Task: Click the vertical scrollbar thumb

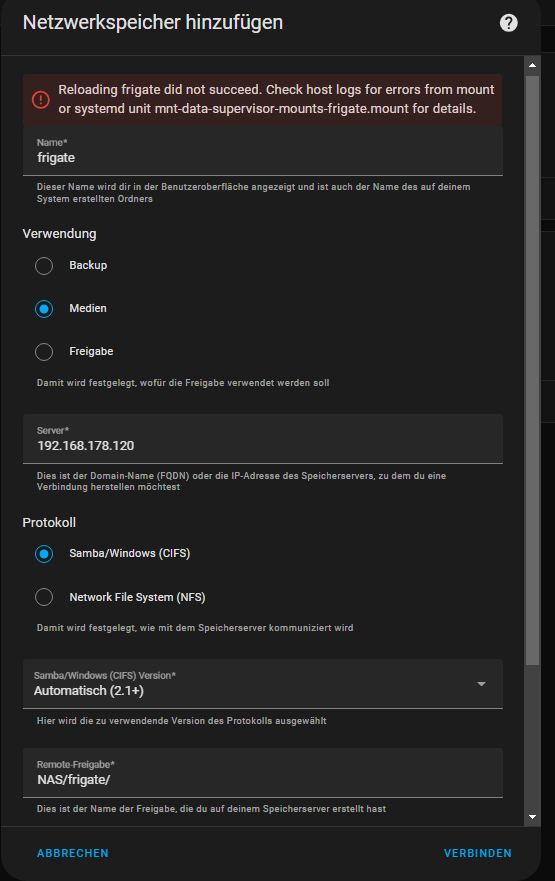Action: tap(533, 371)
